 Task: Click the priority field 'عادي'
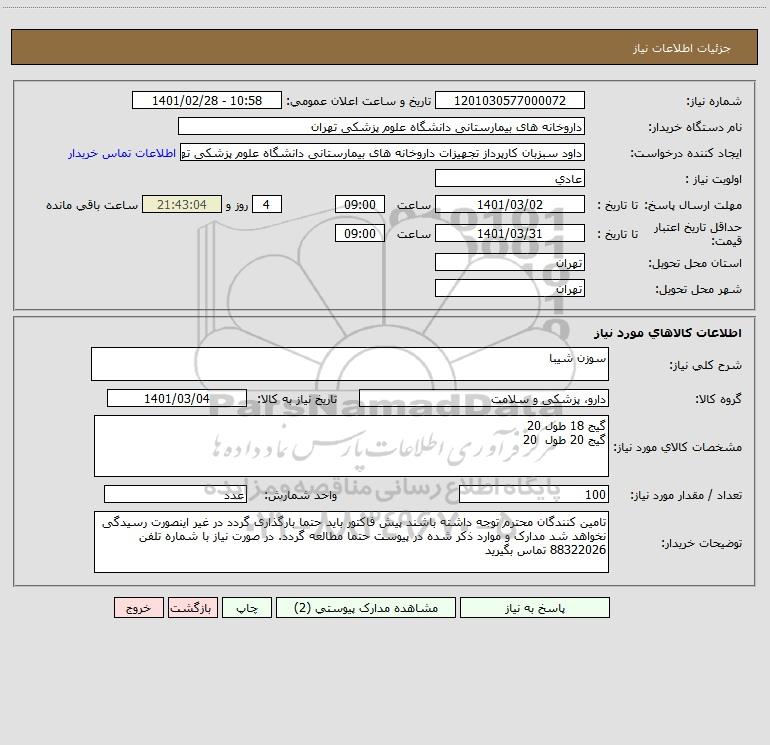click(510, 178)
